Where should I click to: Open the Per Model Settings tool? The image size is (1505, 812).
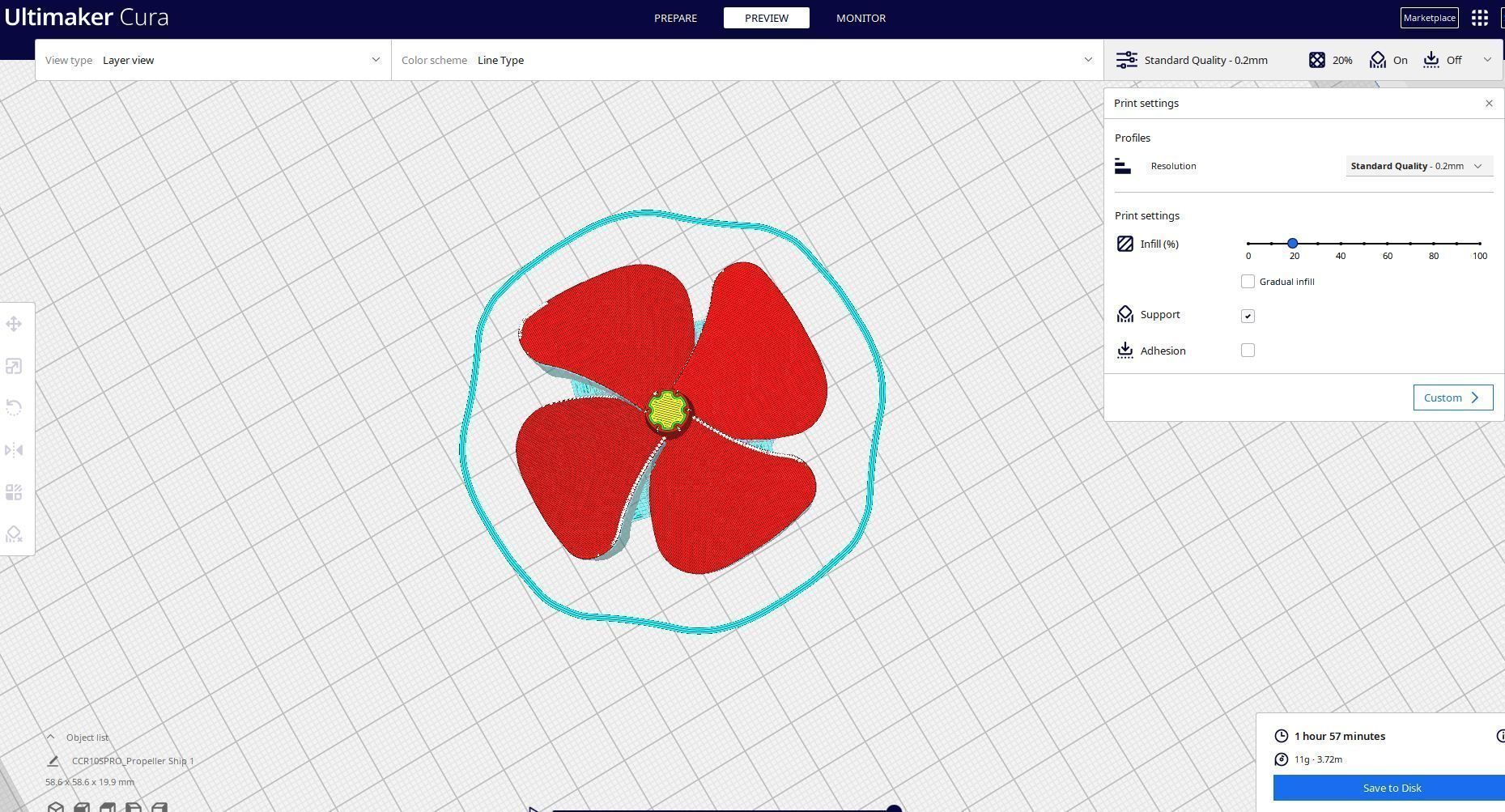click(x=14, y=492)
